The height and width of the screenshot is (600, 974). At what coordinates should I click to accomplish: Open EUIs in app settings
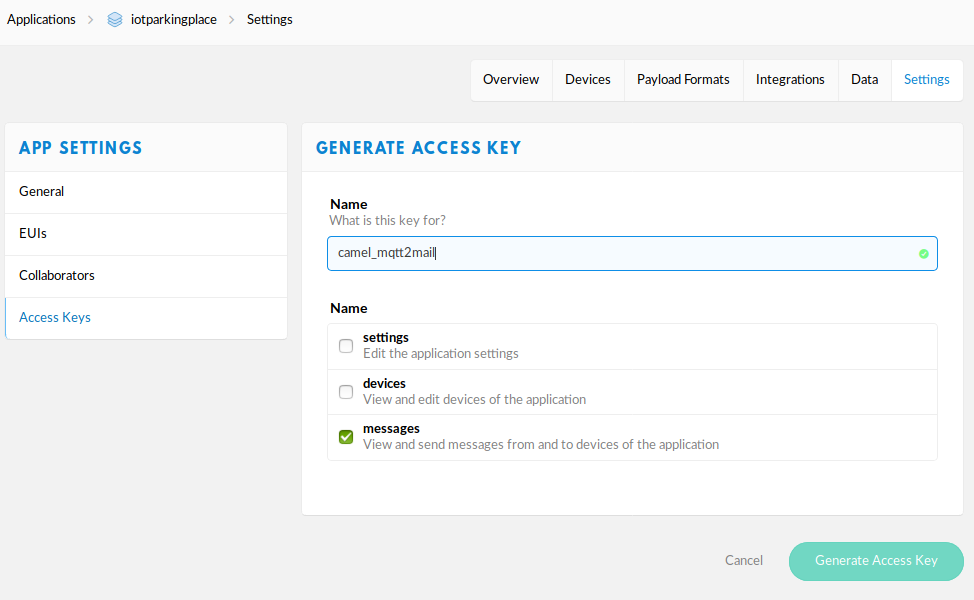click(146, 234)
